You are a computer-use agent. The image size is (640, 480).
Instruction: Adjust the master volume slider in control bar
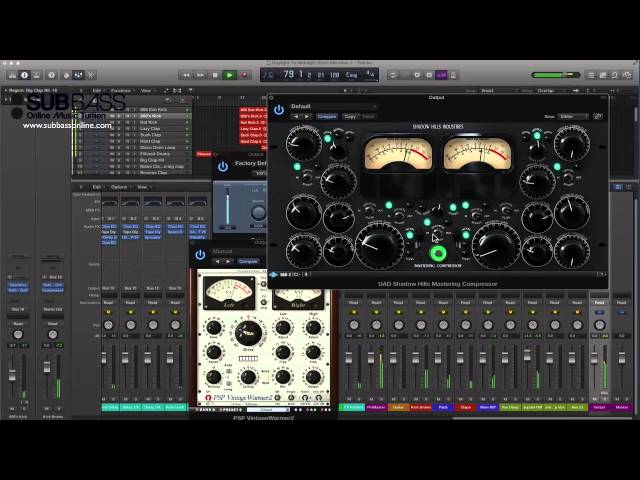click(x=556, y=75)
